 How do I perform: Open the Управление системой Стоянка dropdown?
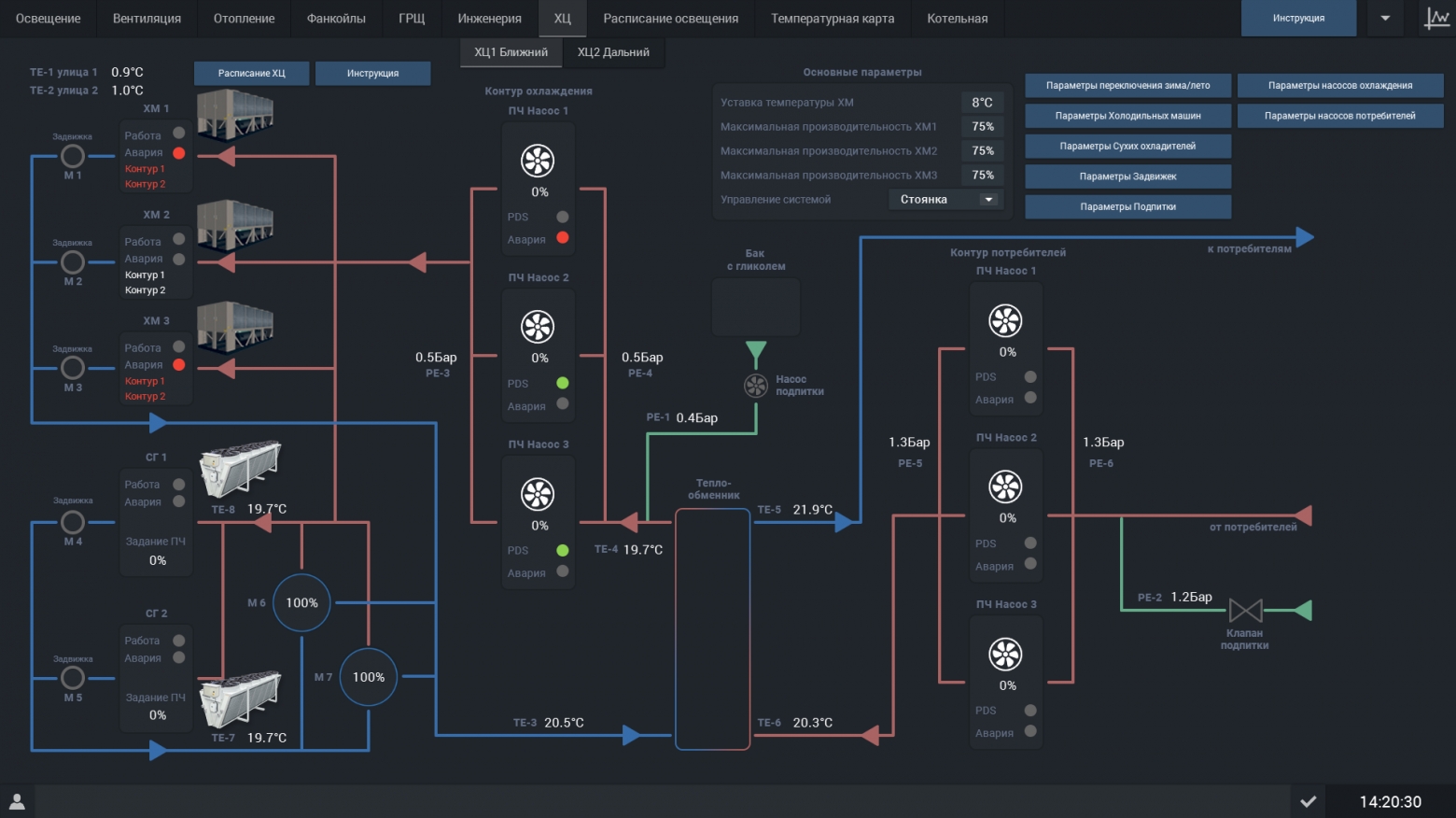tap(945, 199)
